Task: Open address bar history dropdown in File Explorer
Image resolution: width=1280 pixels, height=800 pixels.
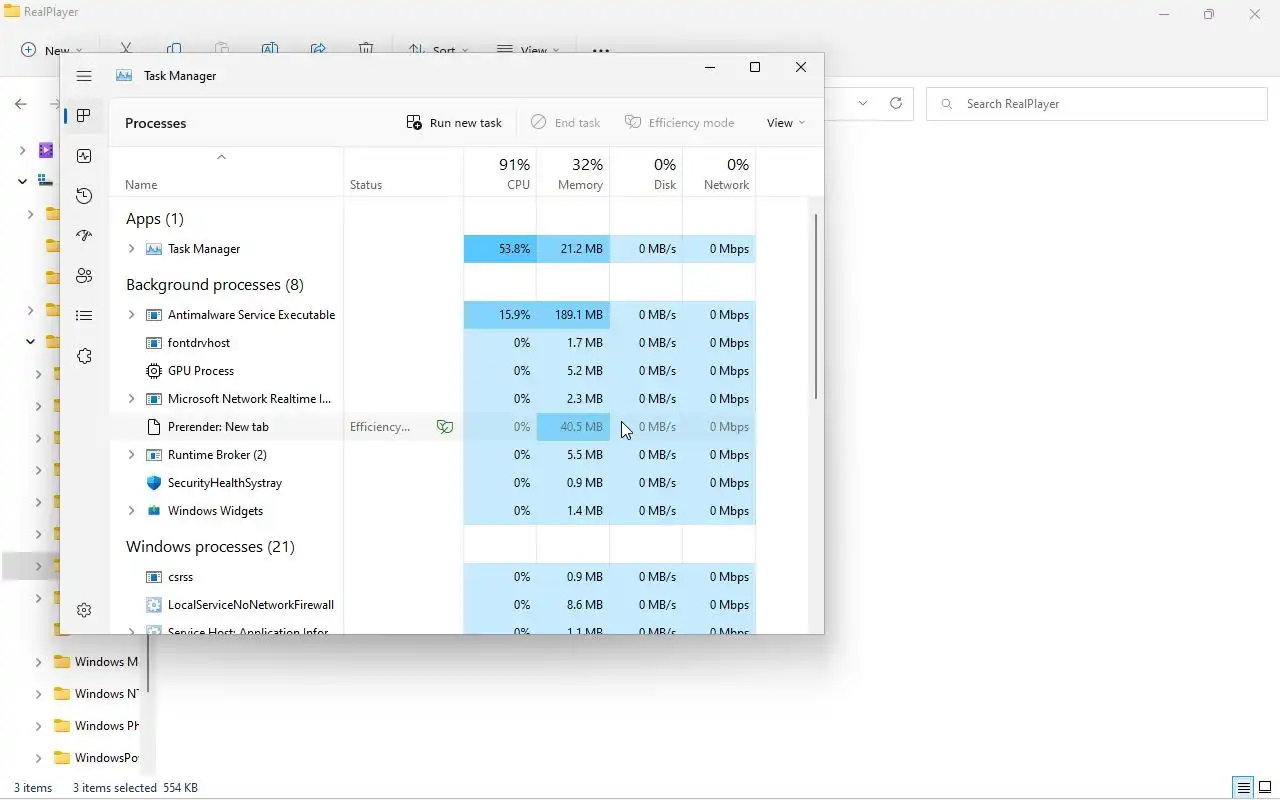Action: (863, 103)
